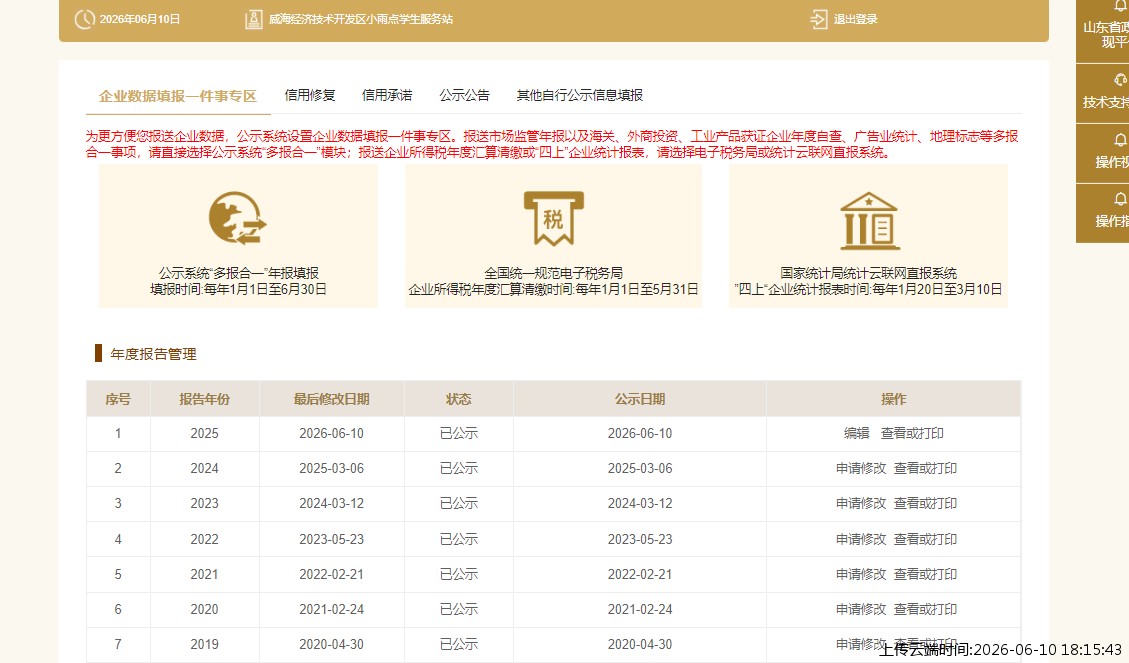The width and height of the screenshot is (1129, 663).
Task: Click 申请修改 for the 2020 report
Action: [861, 609]
